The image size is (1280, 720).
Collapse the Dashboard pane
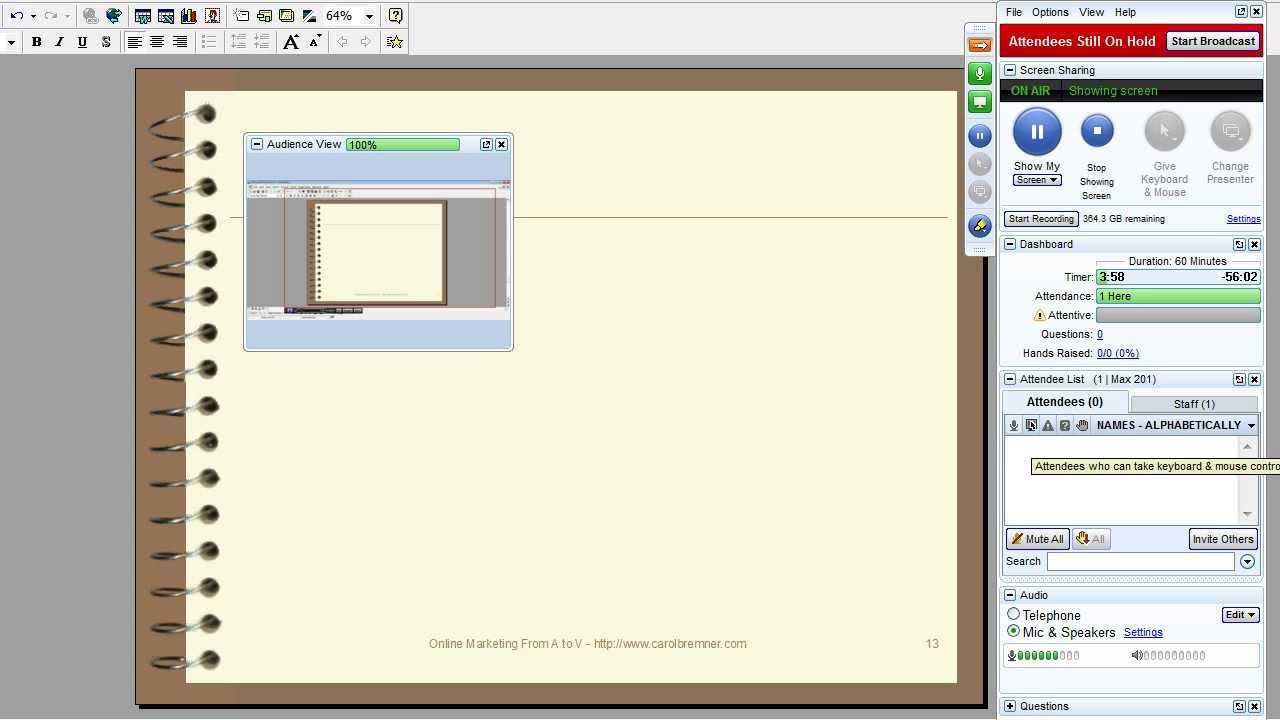(1010, 244)
